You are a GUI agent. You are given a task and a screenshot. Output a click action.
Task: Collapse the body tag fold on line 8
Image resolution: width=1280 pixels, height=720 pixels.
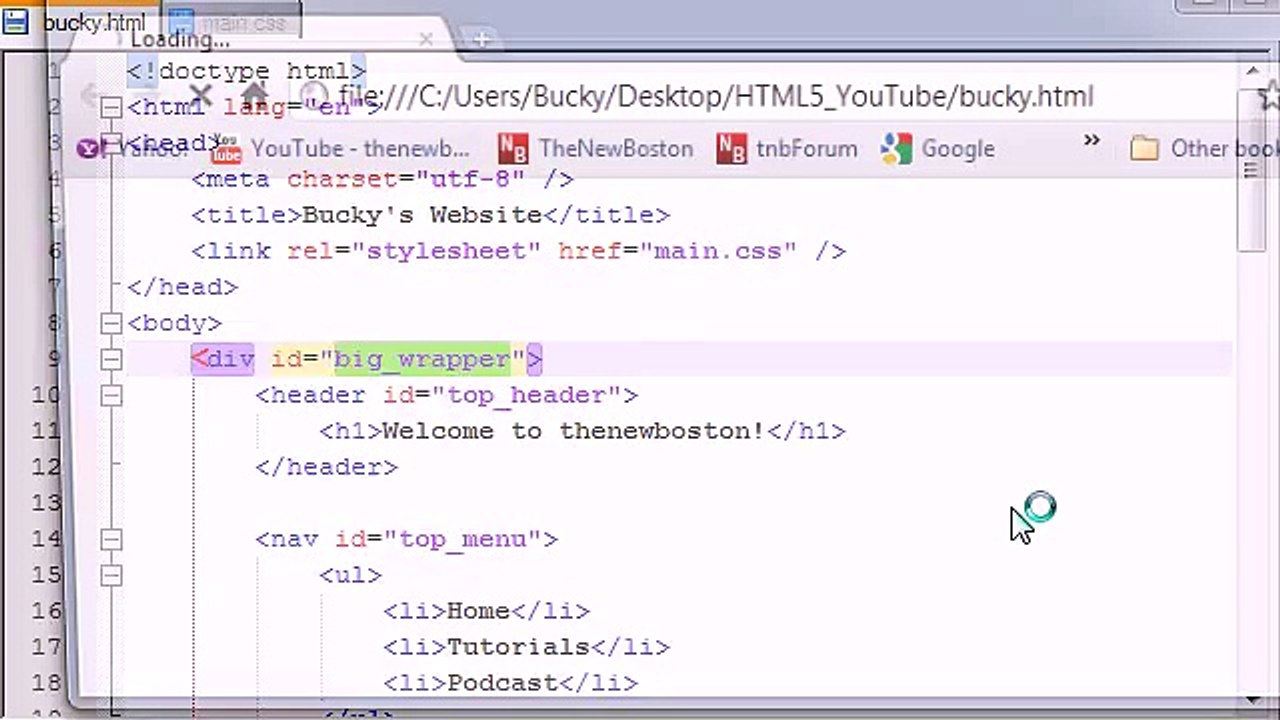tap(111, 323)
